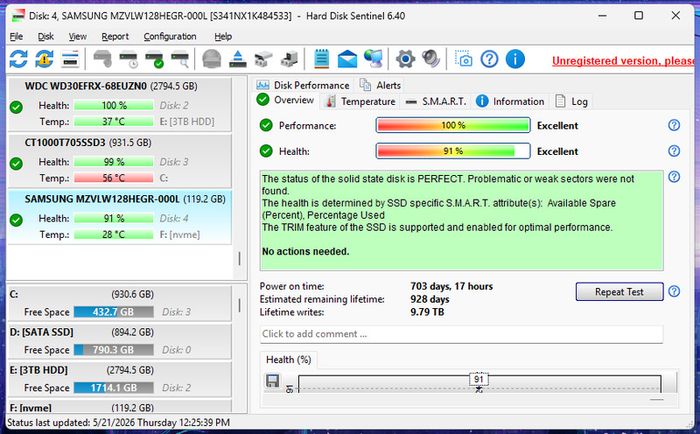This screenshot has width=700, height=434.
Task: Click the drive with computer toolbar icon
Action: pos(289,59)
